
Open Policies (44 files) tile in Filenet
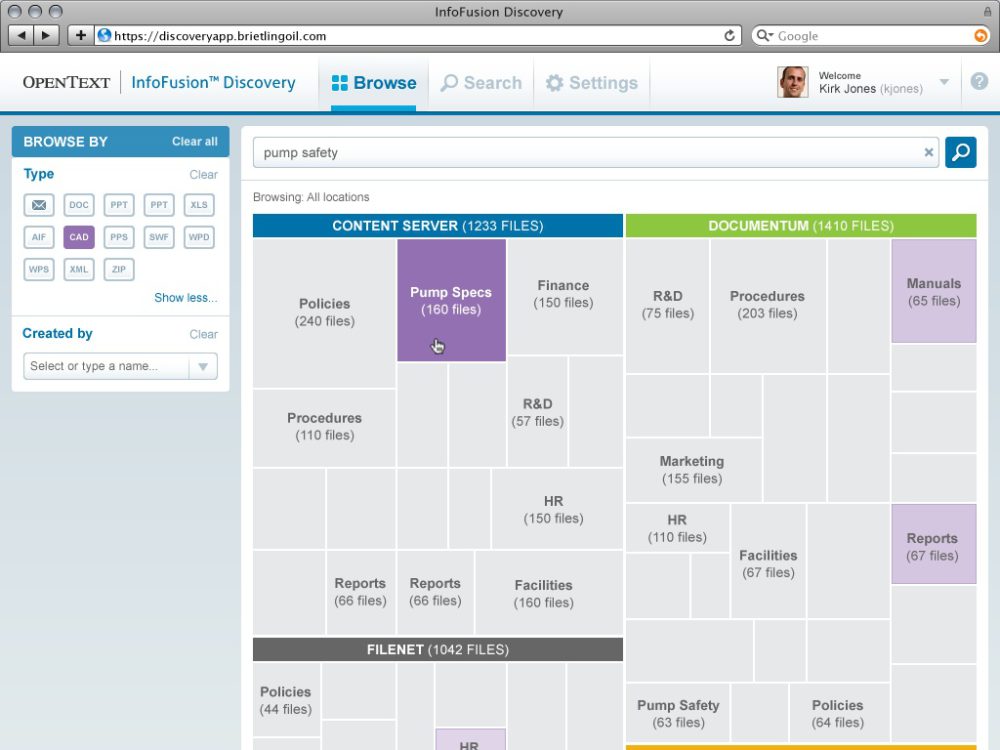[x=286, y=700]
